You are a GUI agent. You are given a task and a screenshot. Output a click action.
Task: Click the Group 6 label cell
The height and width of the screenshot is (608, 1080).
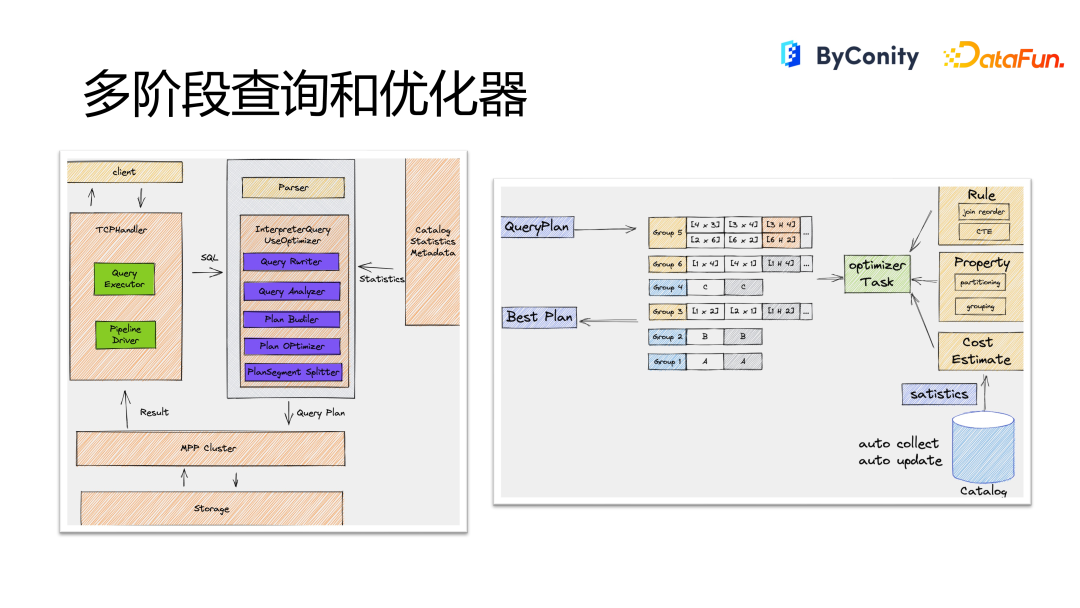(667, 264)
